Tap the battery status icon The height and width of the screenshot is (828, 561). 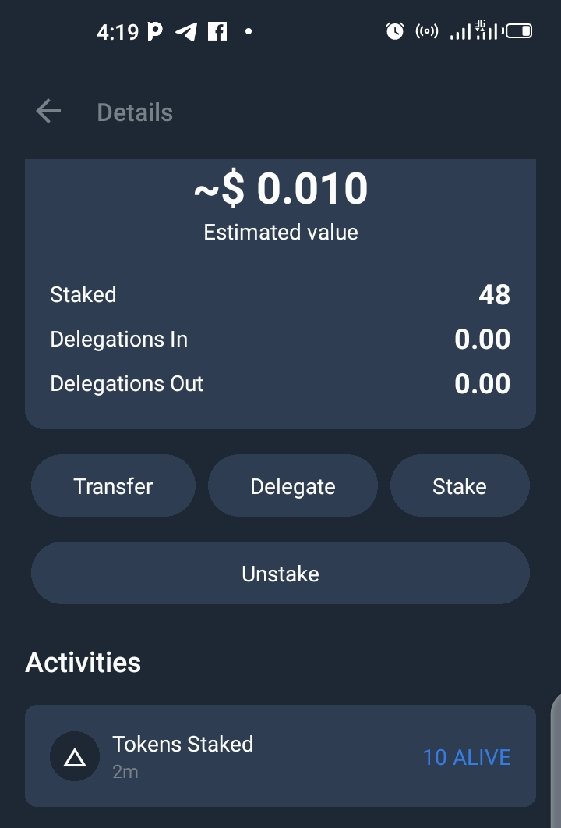coord(519,31)
